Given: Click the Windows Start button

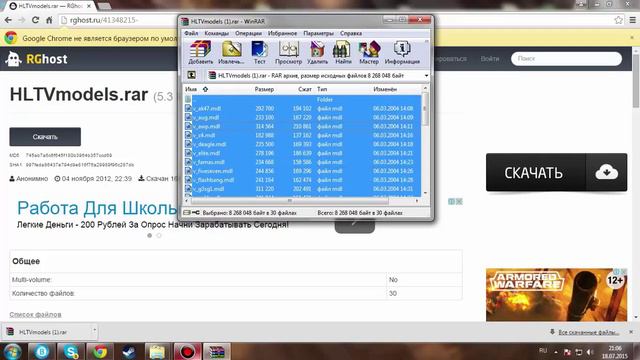Looking at the screenshot, I should click(13, 351).
